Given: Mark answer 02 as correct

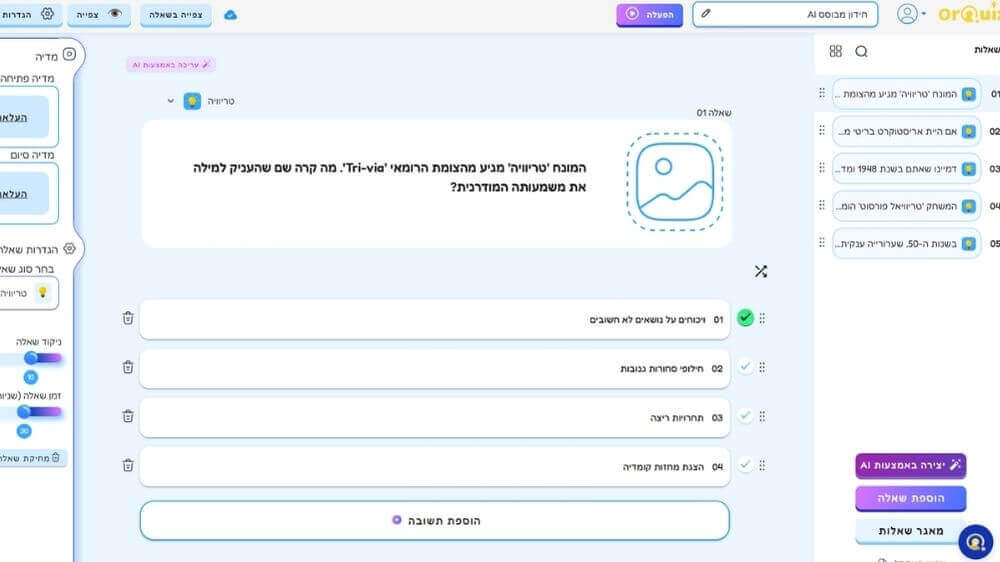Looking at the screenshot, I should [745, 367].
